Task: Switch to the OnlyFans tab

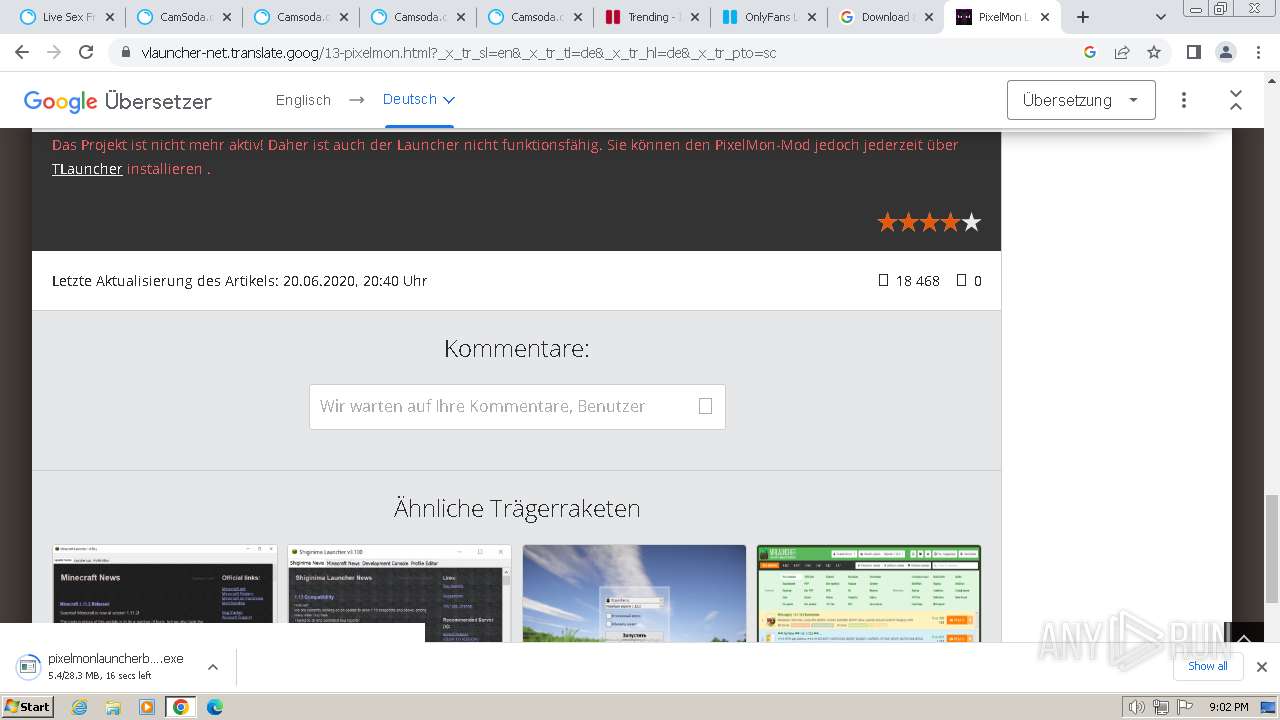Action: tap(770, 17)
